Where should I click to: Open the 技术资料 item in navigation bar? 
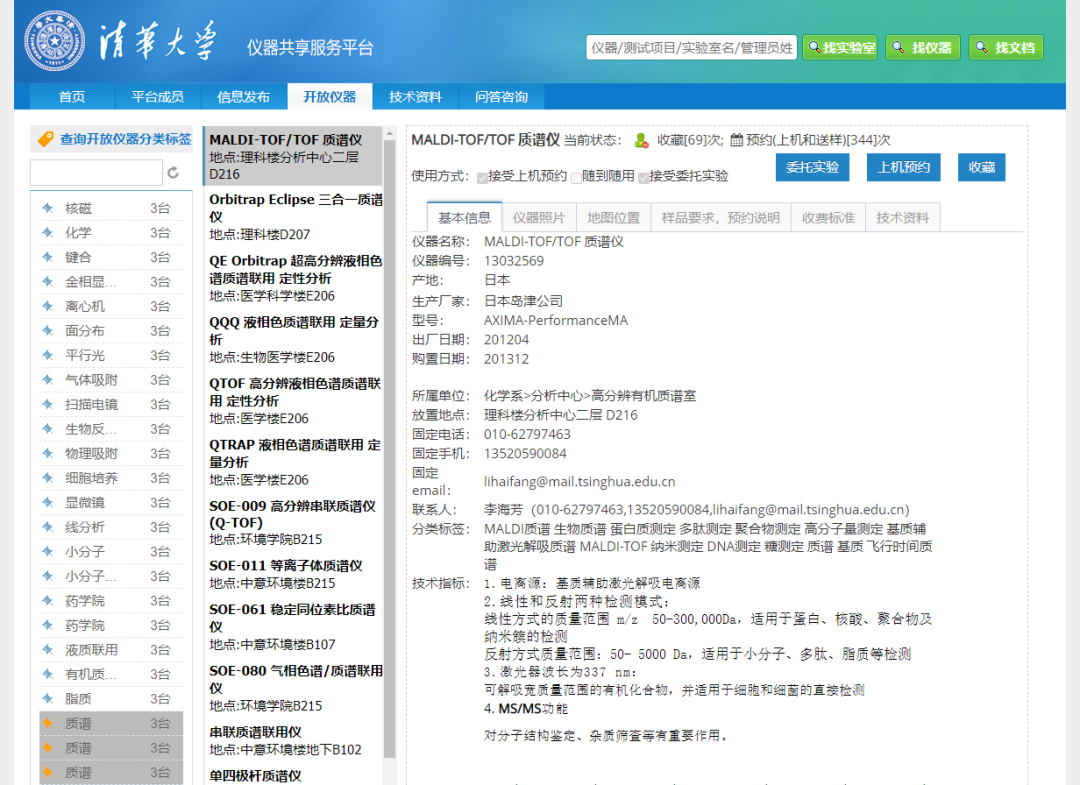415,97
